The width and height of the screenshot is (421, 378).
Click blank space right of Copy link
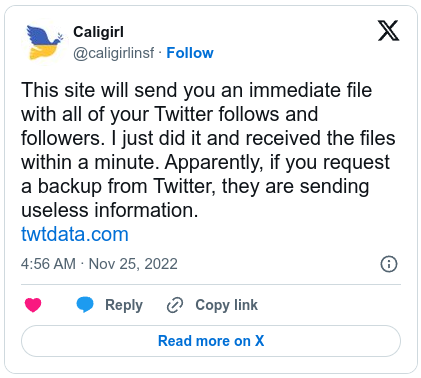pos(328,305)
